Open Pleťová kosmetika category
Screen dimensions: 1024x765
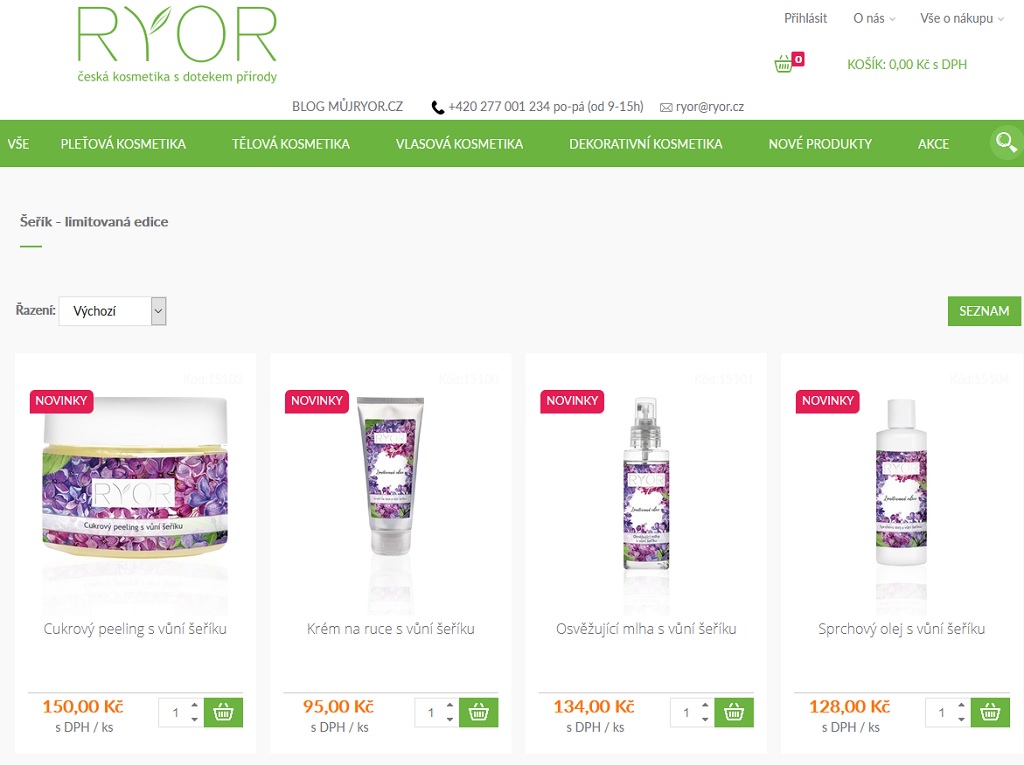pos(123,144)
